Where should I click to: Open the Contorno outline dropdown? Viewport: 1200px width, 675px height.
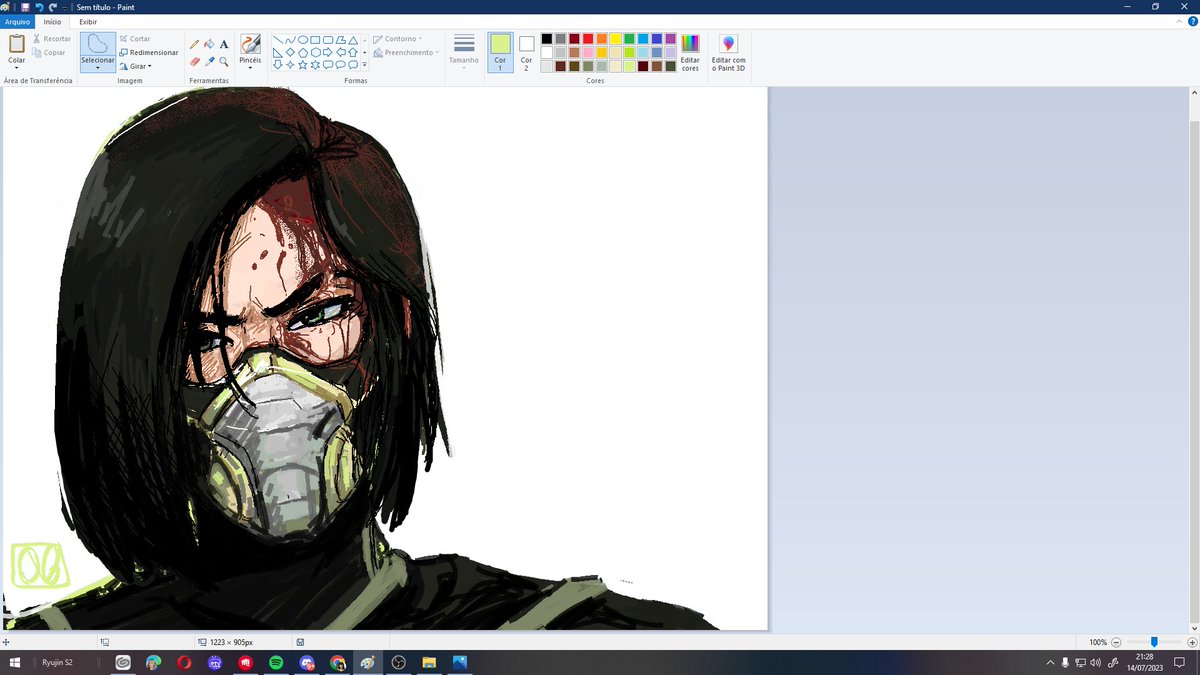click(x=398, y=39)
